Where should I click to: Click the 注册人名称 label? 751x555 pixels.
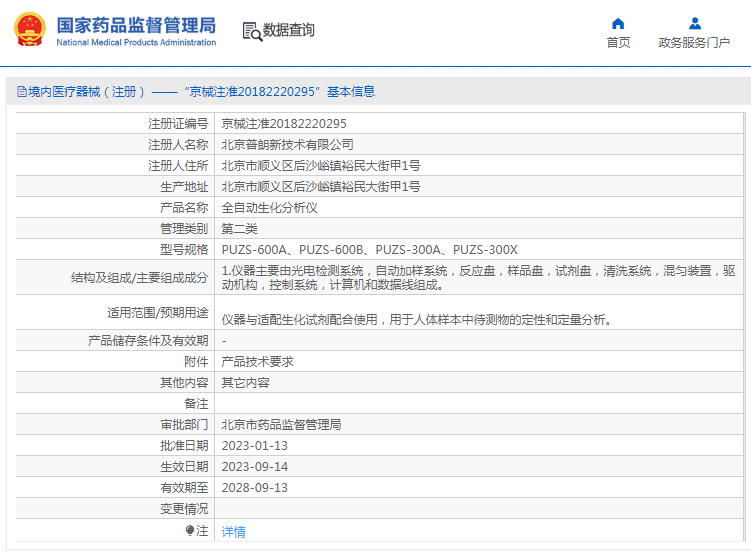tap(178, 145)
